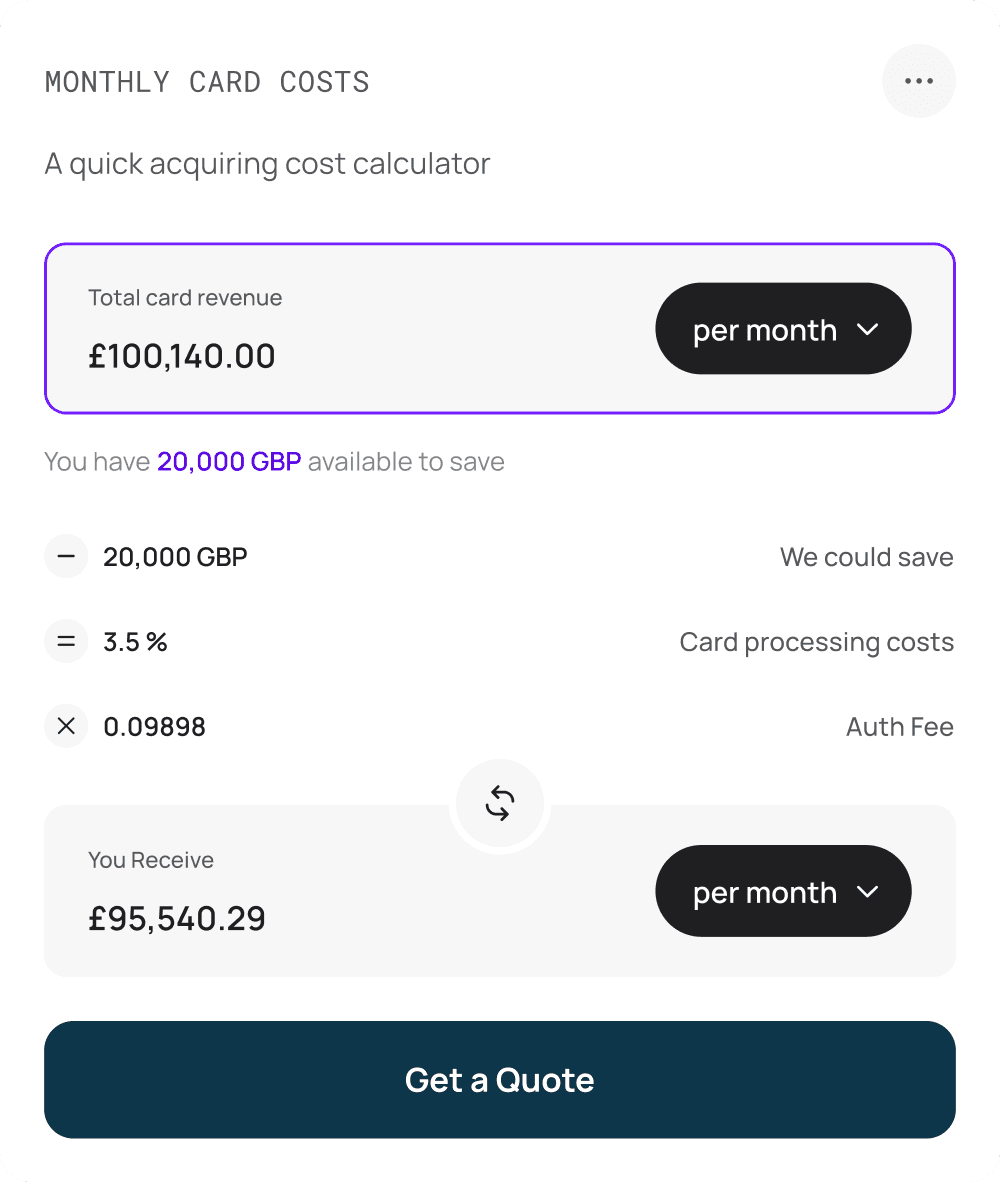Click the Monthly Card Costs heading

207,81
